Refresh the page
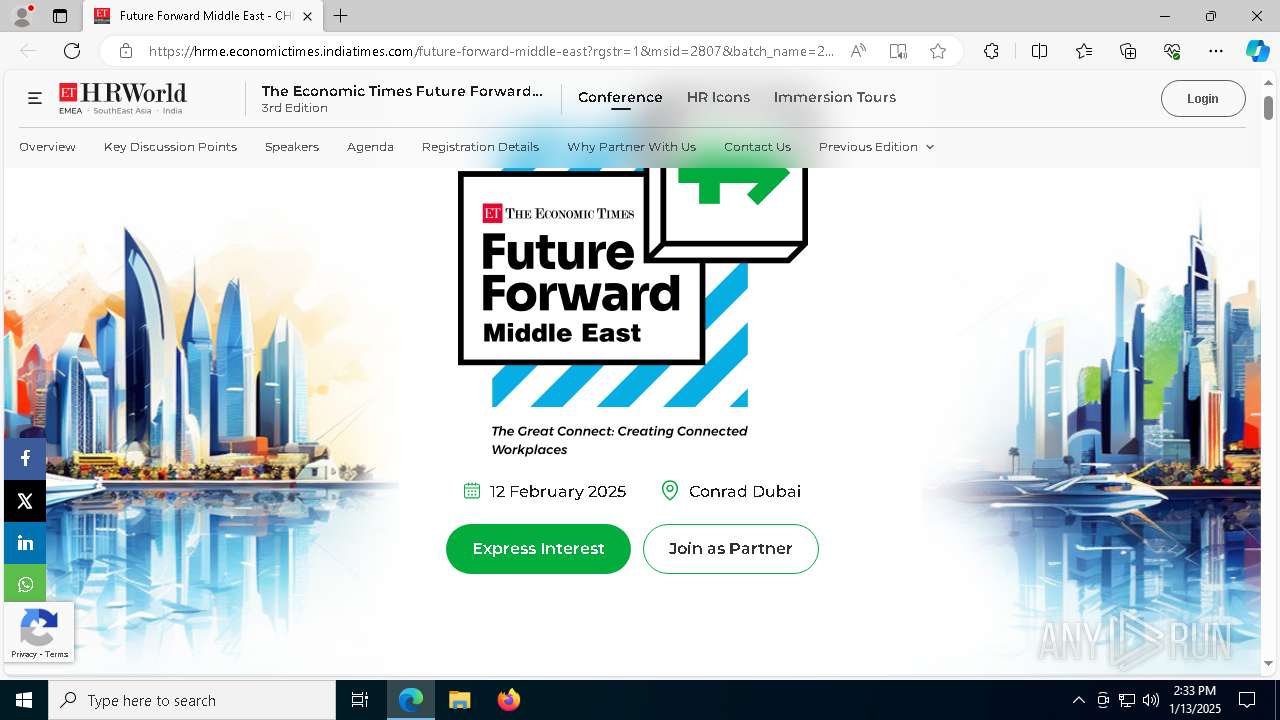Viewport: 1280px width, 720px height. point(72,51)
